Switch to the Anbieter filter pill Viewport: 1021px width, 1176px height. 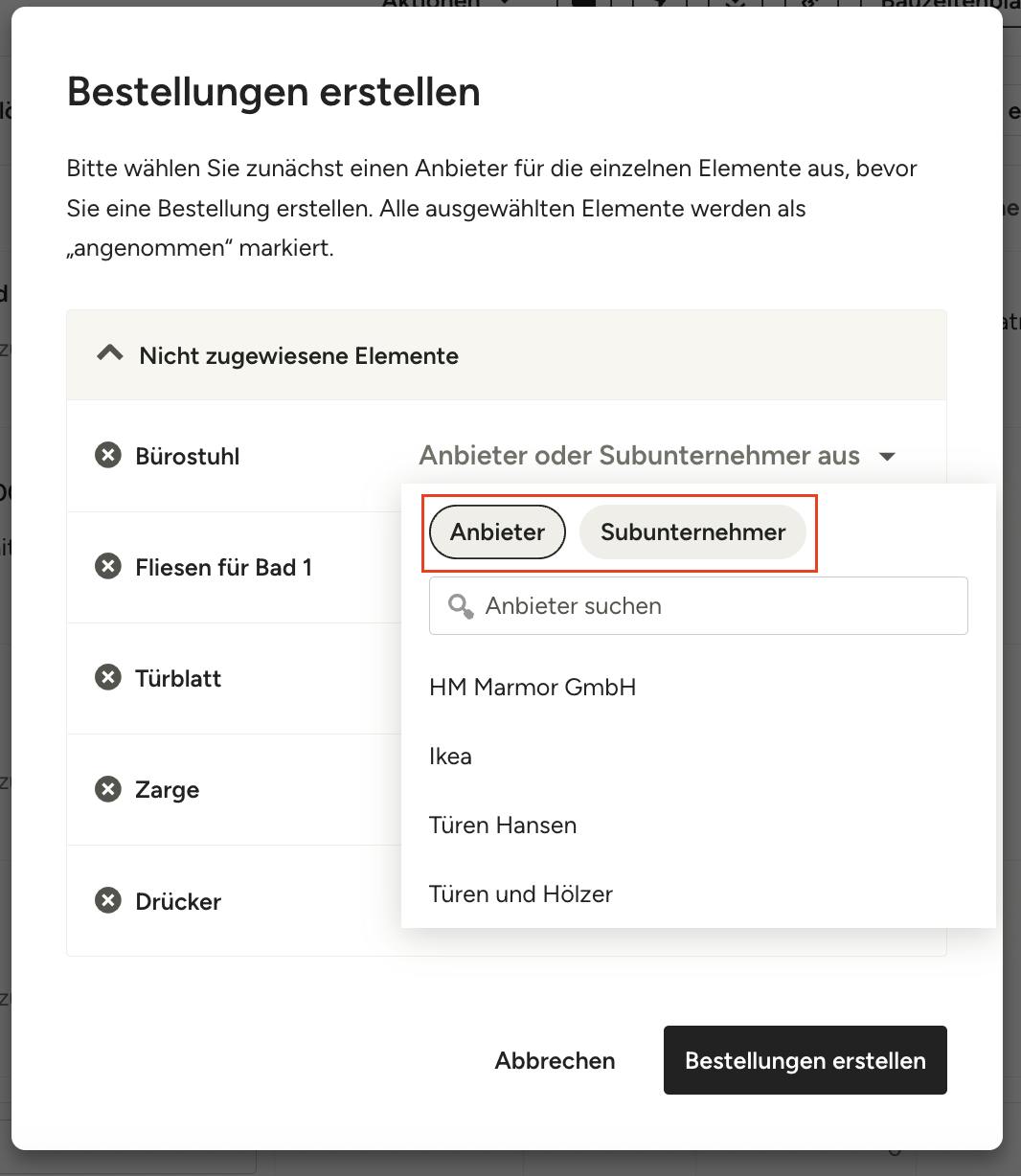[x=497, y=531]
